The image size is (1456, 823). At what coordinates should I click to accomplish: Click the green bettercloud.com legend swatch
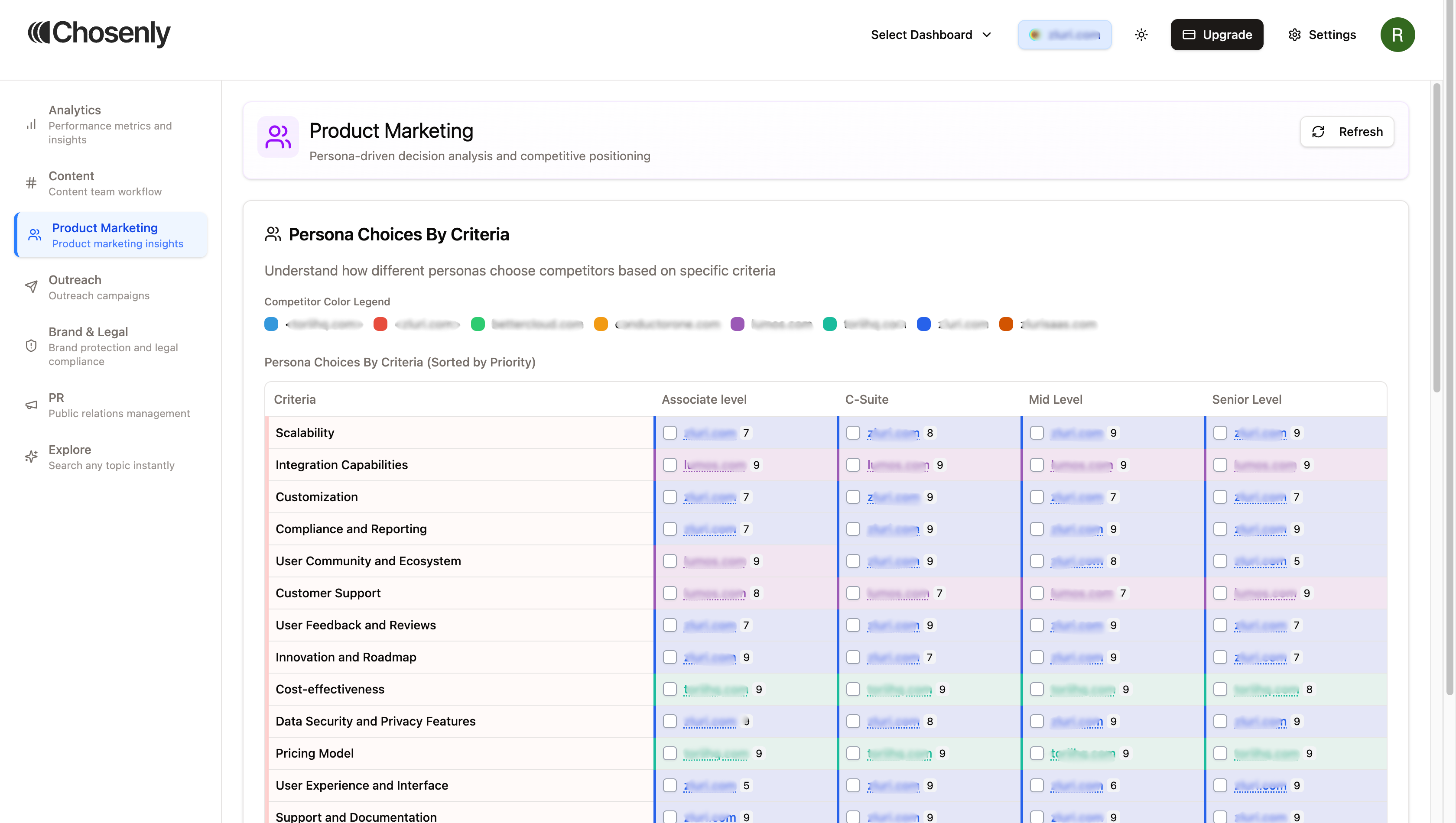tap(478, 324)
